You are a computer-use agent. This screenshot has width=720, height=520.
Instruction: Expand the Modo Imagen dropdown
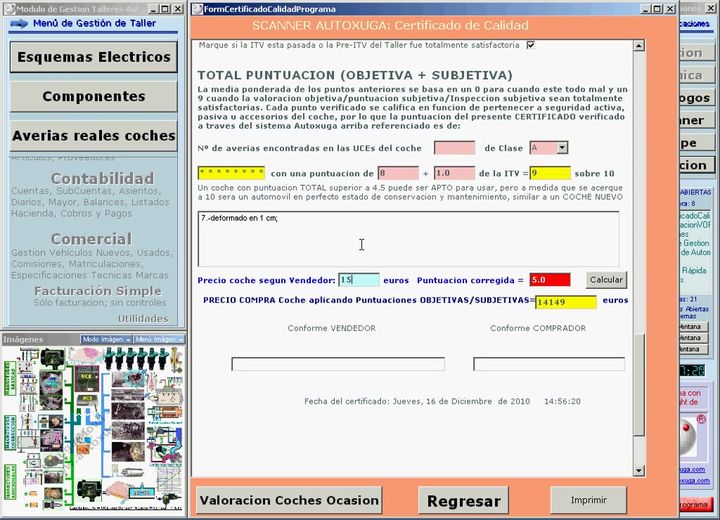[x=106, y=339]
